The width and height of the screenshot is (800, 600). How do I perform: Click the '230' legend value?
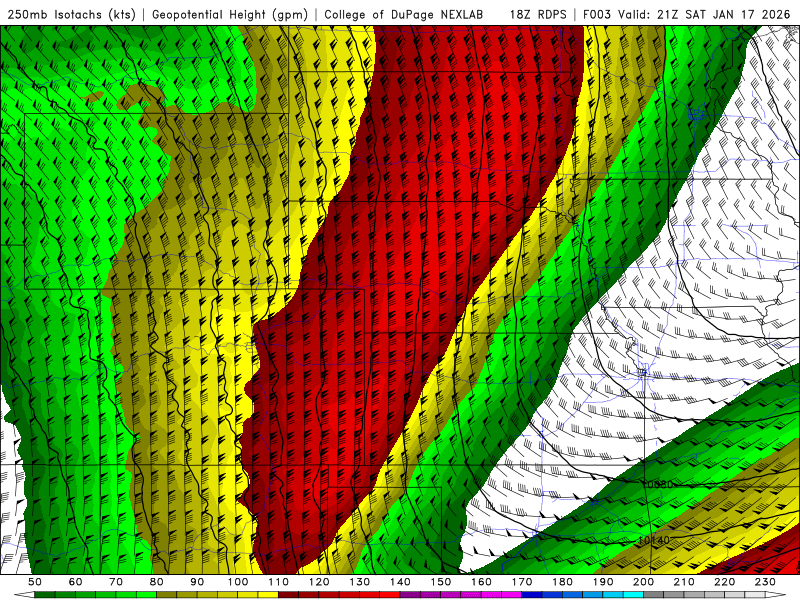click(765, 582)
